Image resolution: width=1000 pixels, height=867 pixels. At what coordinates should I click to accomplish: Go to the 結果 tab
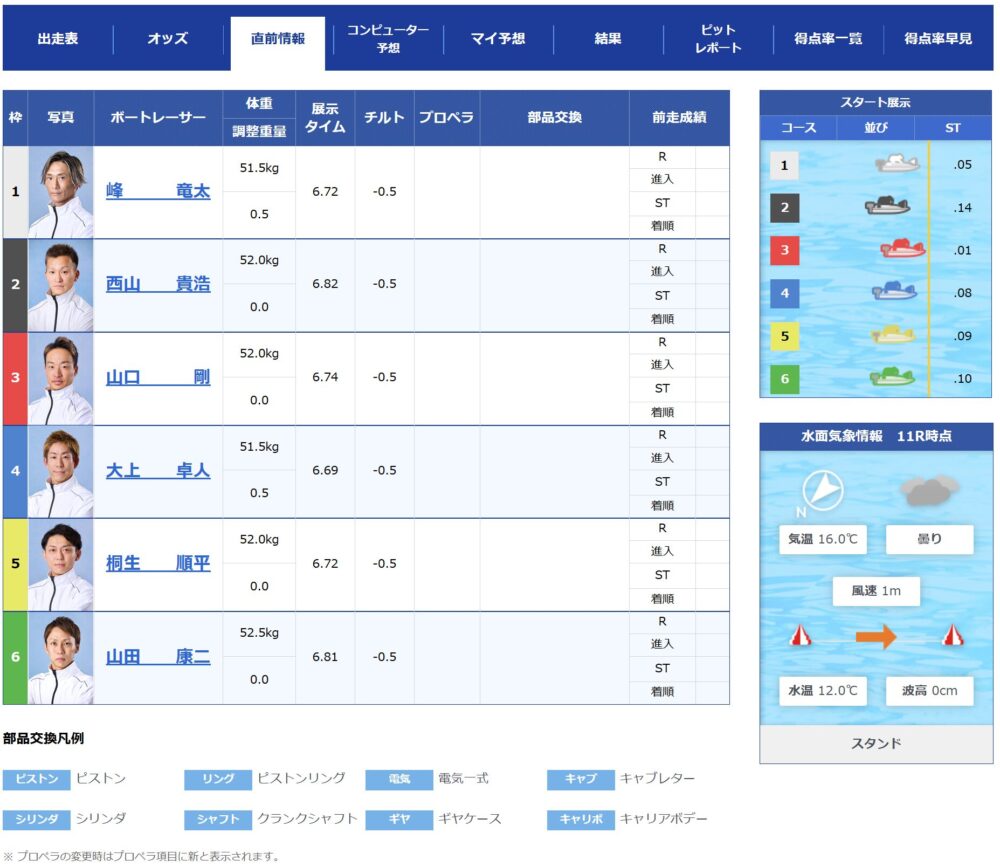608,39
